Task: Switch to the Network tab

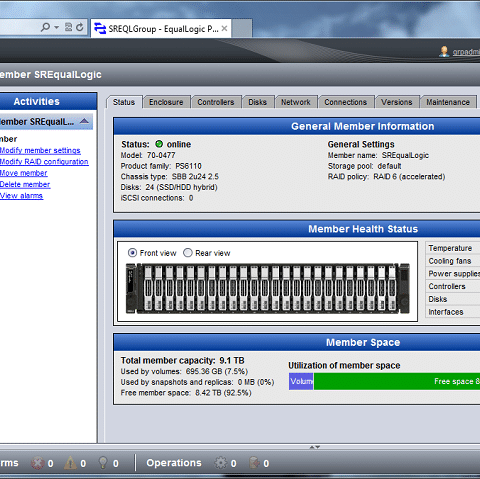Action: [296, 102]
